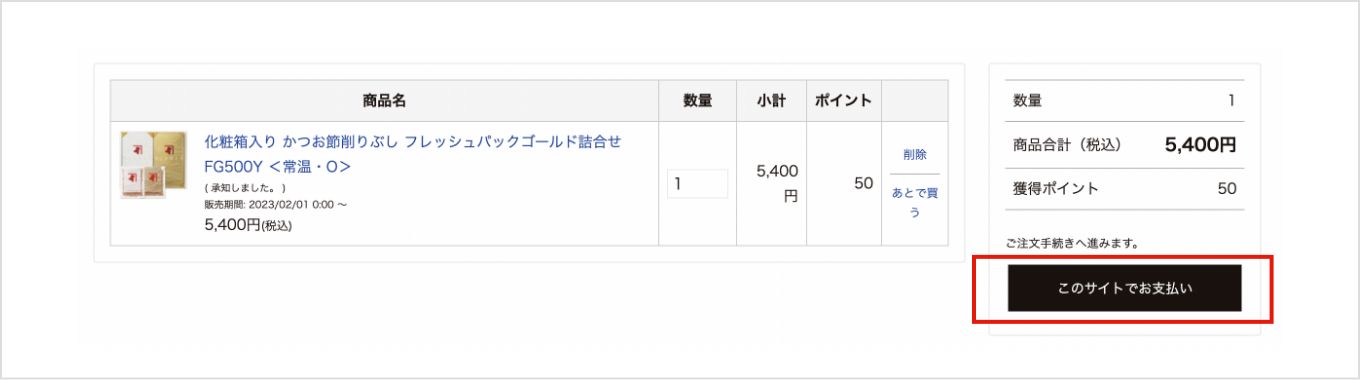Click the ご注文手続きへ進みます text
Screen dimensions: 1360x380
(1072, 243)
